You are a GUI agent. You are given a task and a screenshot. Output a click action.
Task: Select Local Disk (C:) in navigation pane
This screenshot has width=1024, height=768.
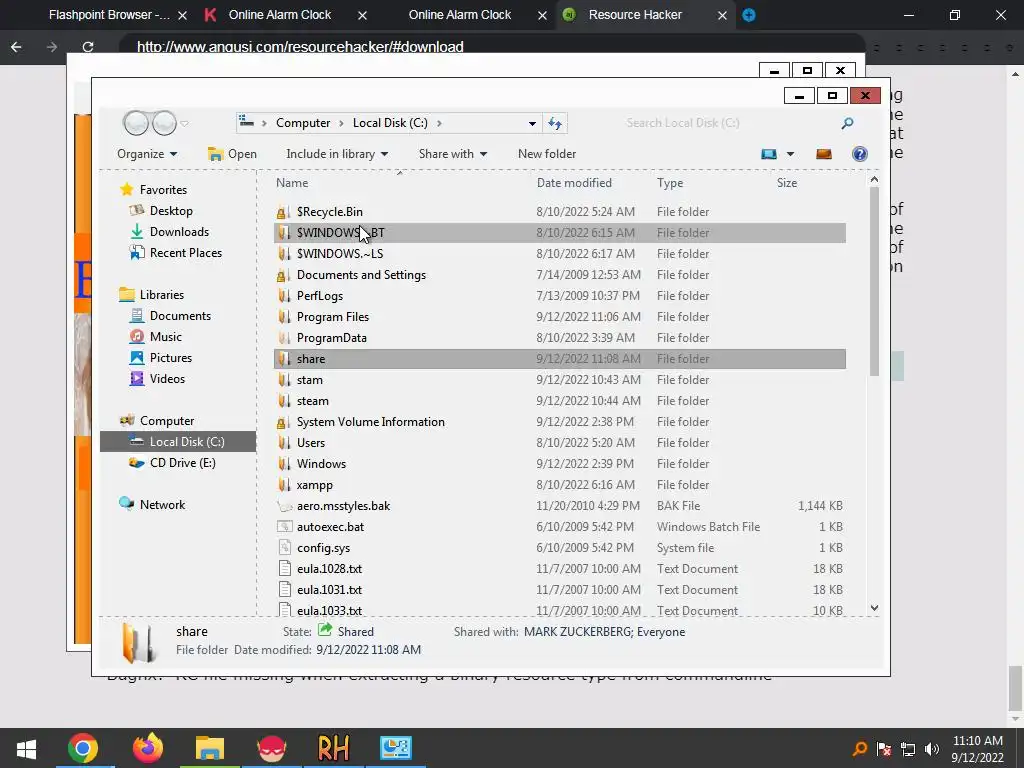tap(178, 441)
